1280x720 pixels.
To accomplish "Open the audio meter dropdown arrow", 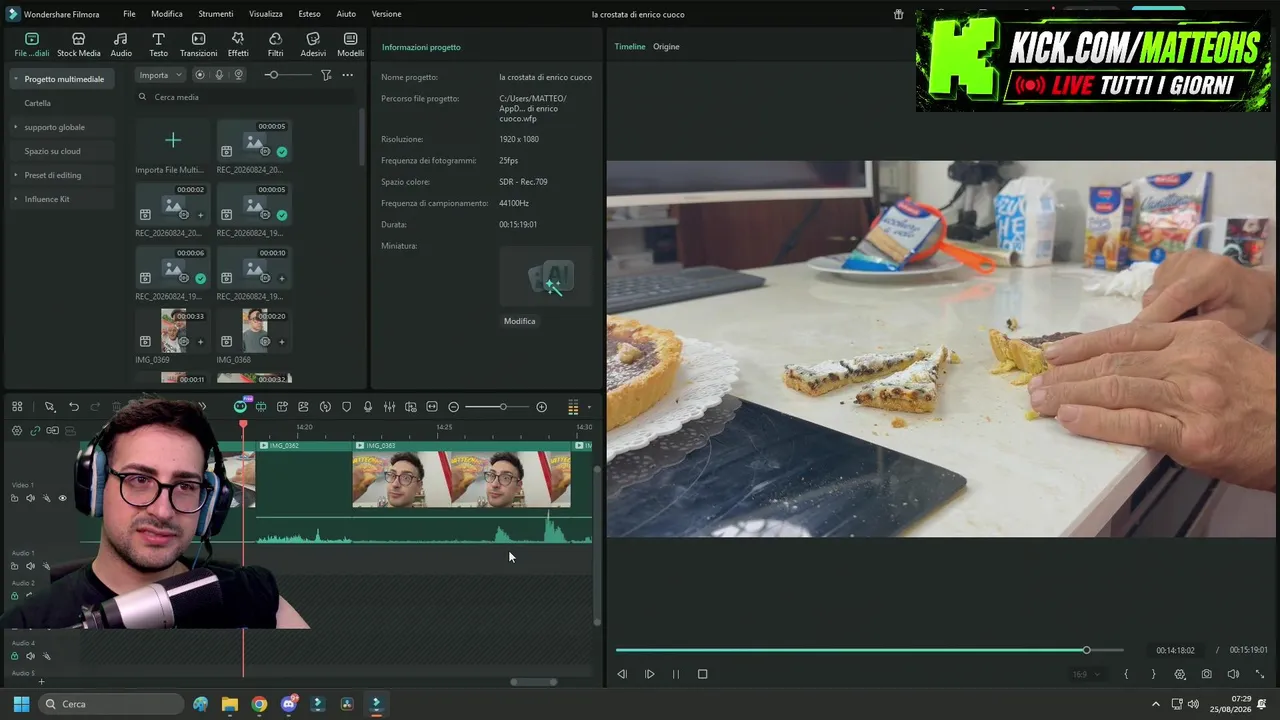I will point(589,407).
